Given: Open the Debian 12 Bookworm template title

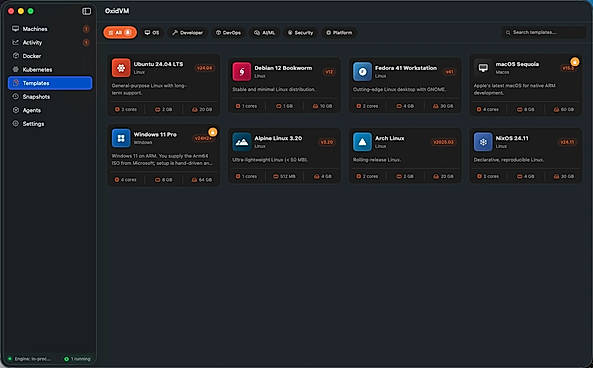Looking at the screenshot, I should tap(283, 68).
